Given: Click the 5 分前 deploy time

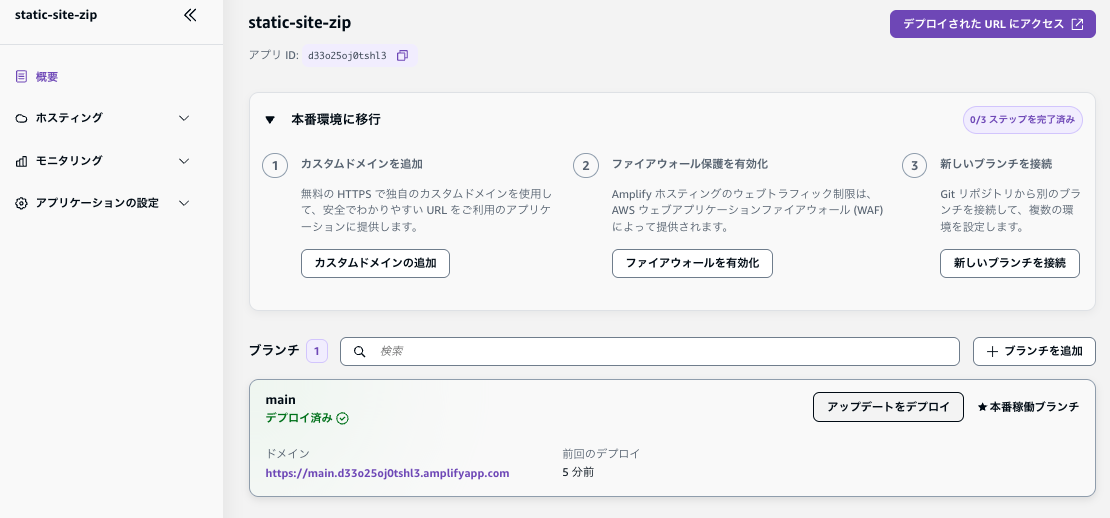Looking at the screenshot, I should pyautogui.click(x=578, y=473).
